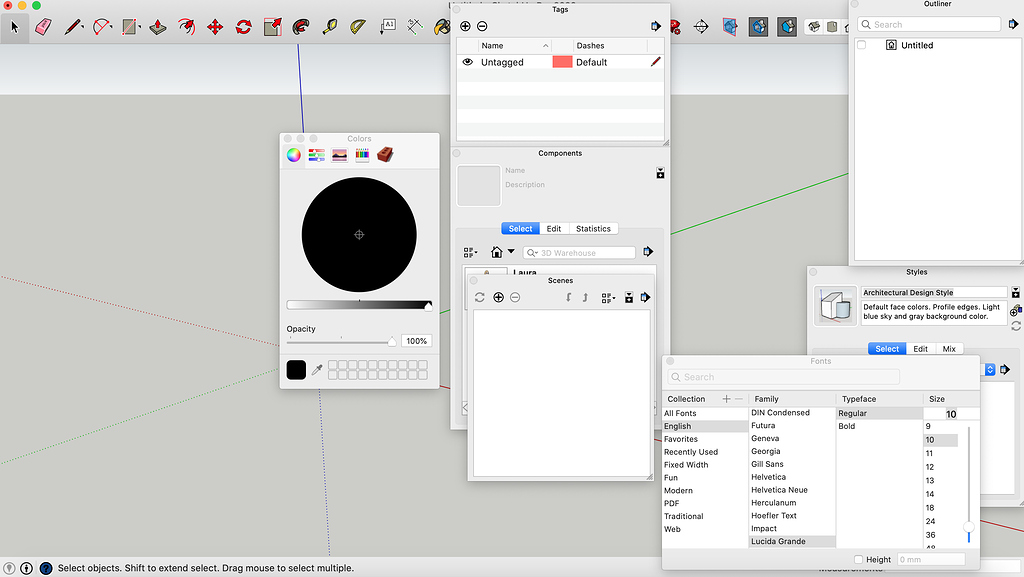The height and width of the screenshot is (577, 1024).
Task: Select the Eraser tool
Action: tap(43, 26)
